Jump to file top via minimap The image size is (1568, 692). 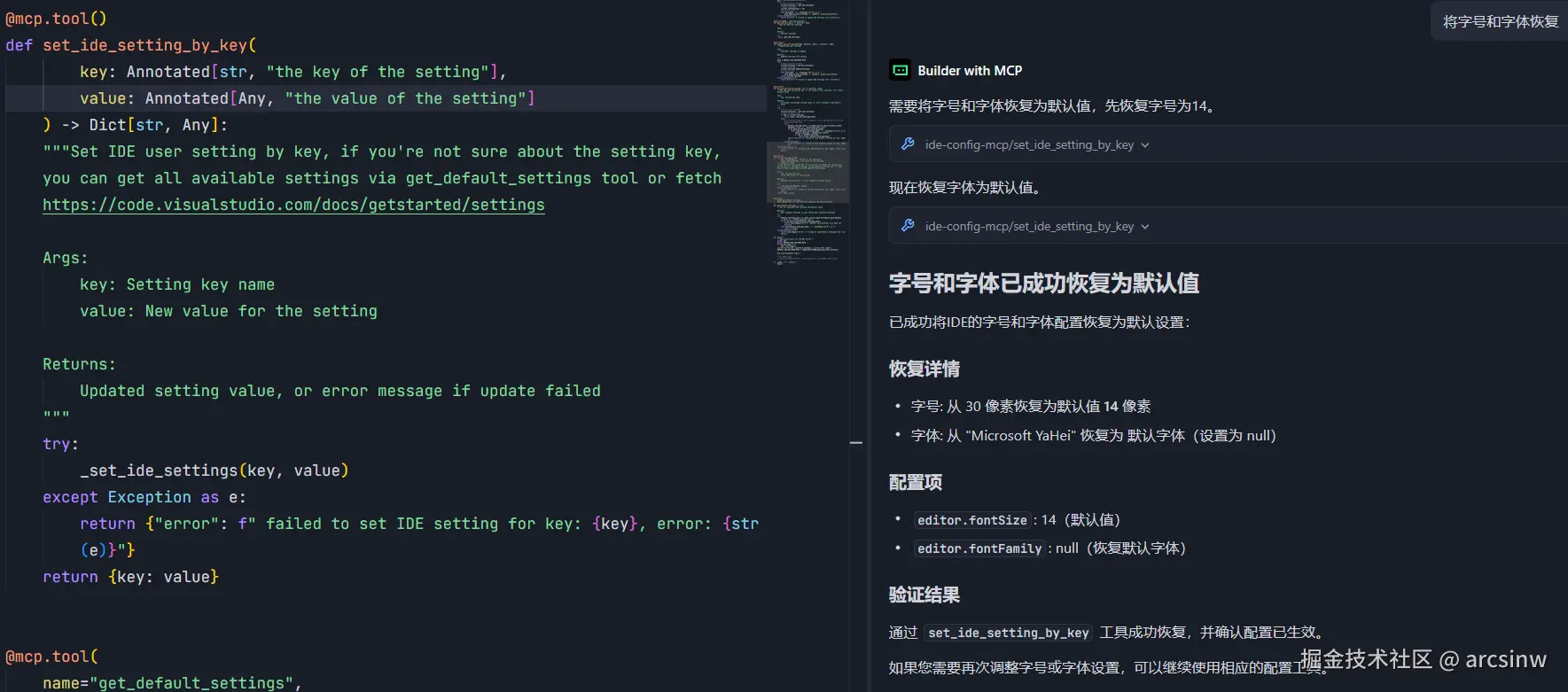(807, 4)
